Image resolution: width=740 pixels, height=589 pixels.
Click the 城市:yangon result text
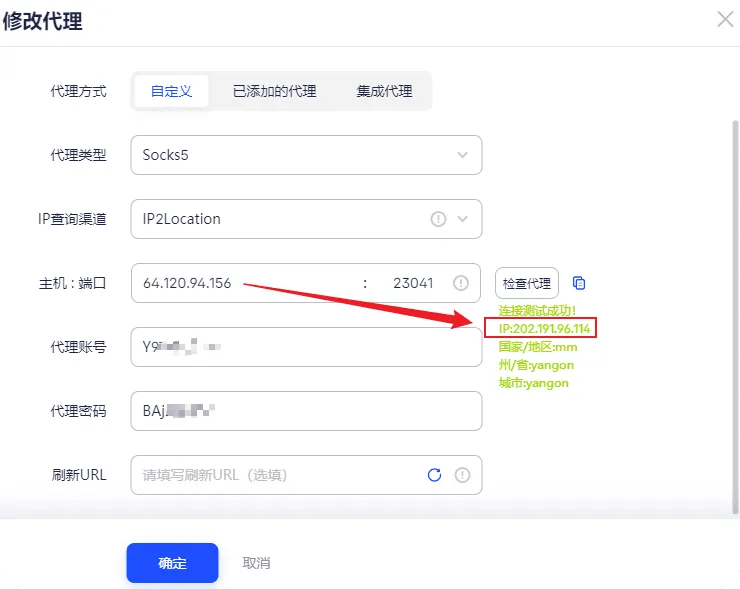pos(533,383)
